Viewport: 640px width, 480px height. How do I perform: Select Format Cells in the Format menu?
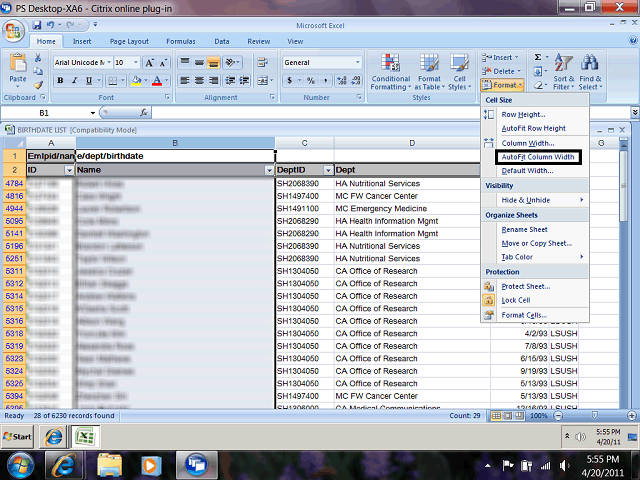(525, 315)
